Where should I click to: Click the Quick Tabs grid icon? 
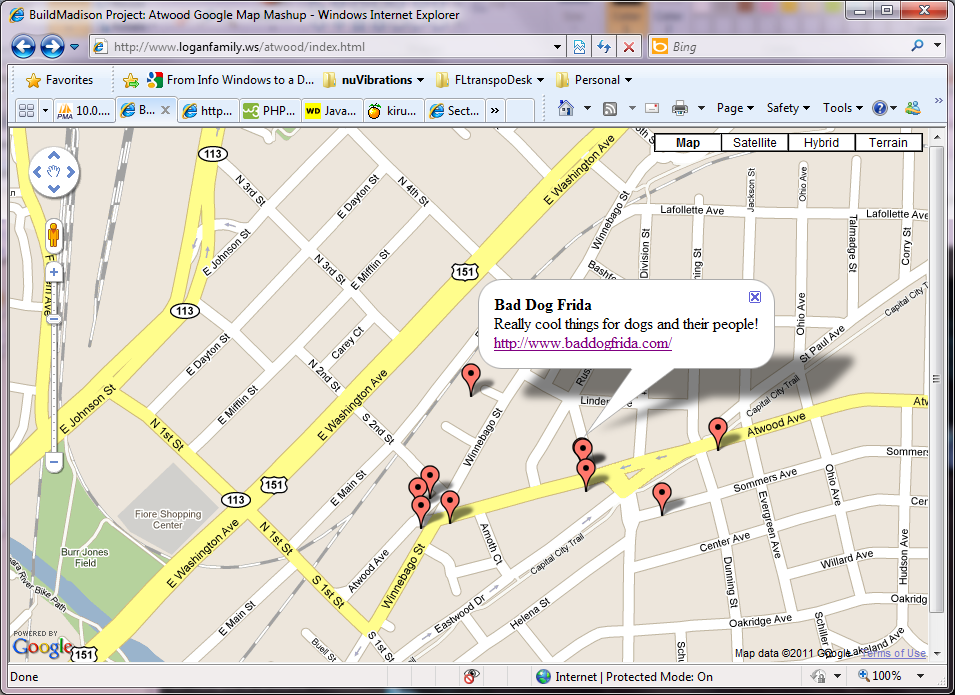tap(26, 111)
